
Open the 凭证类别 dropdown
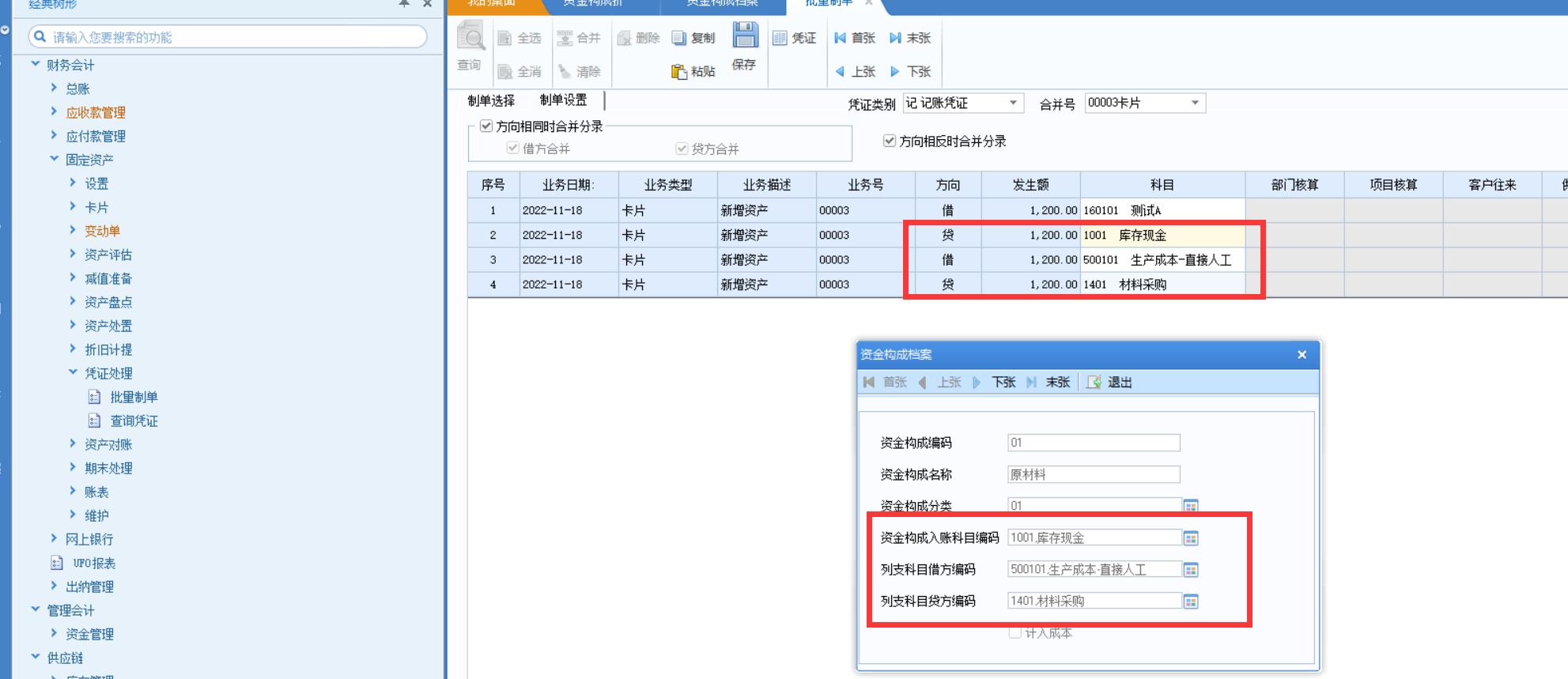[1013, 103]
